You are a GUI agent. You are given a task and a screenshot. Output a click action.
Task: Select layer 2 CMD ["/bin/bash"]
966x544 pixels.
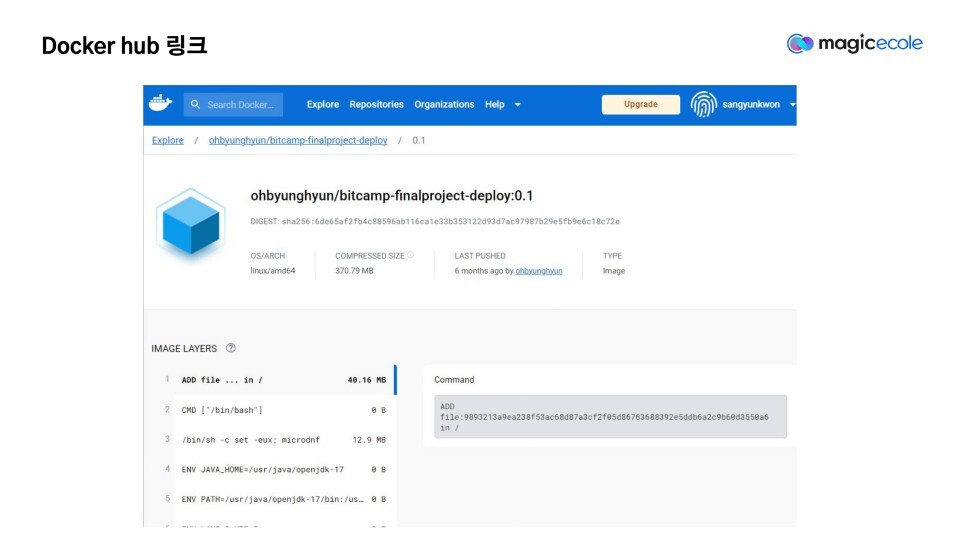[275, 410]
